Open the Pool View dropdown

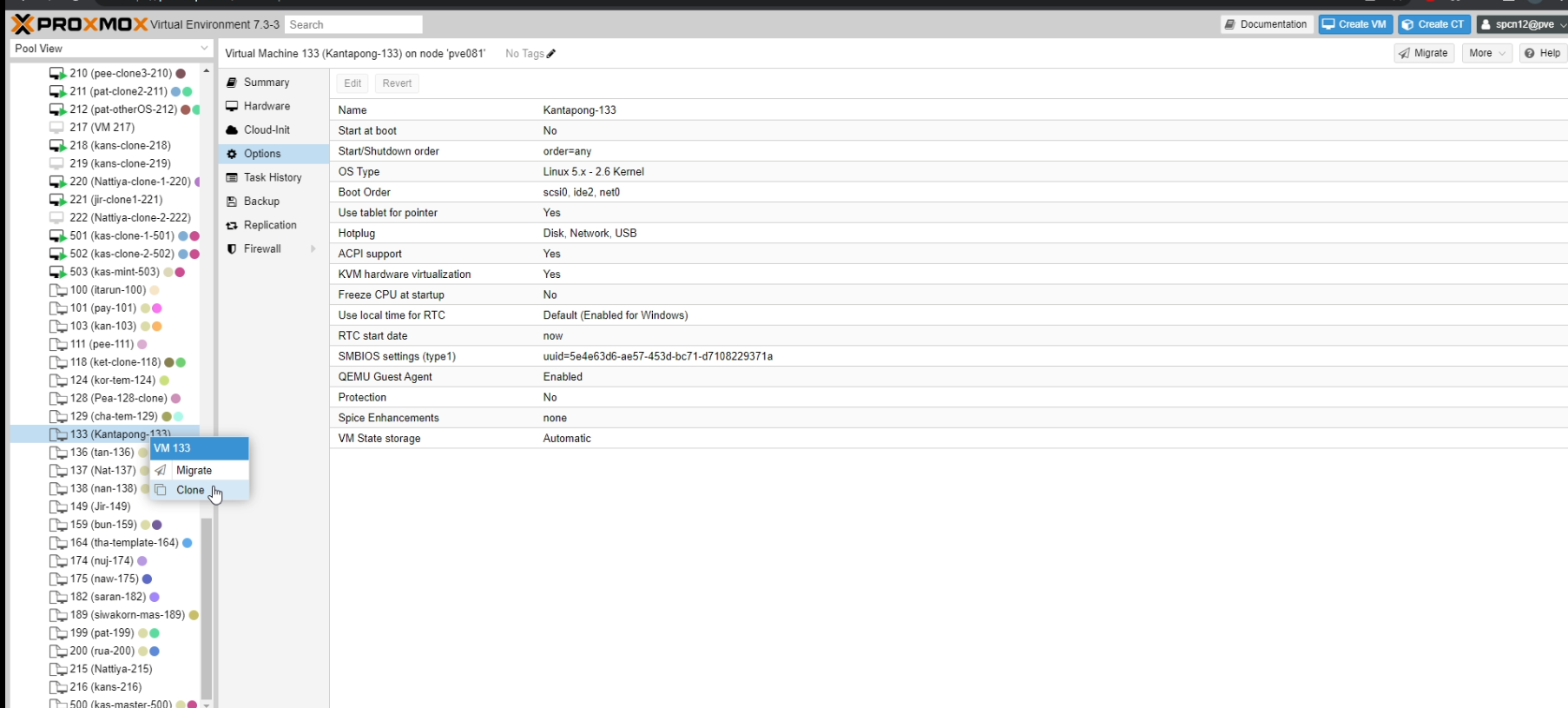click(111, 49)
